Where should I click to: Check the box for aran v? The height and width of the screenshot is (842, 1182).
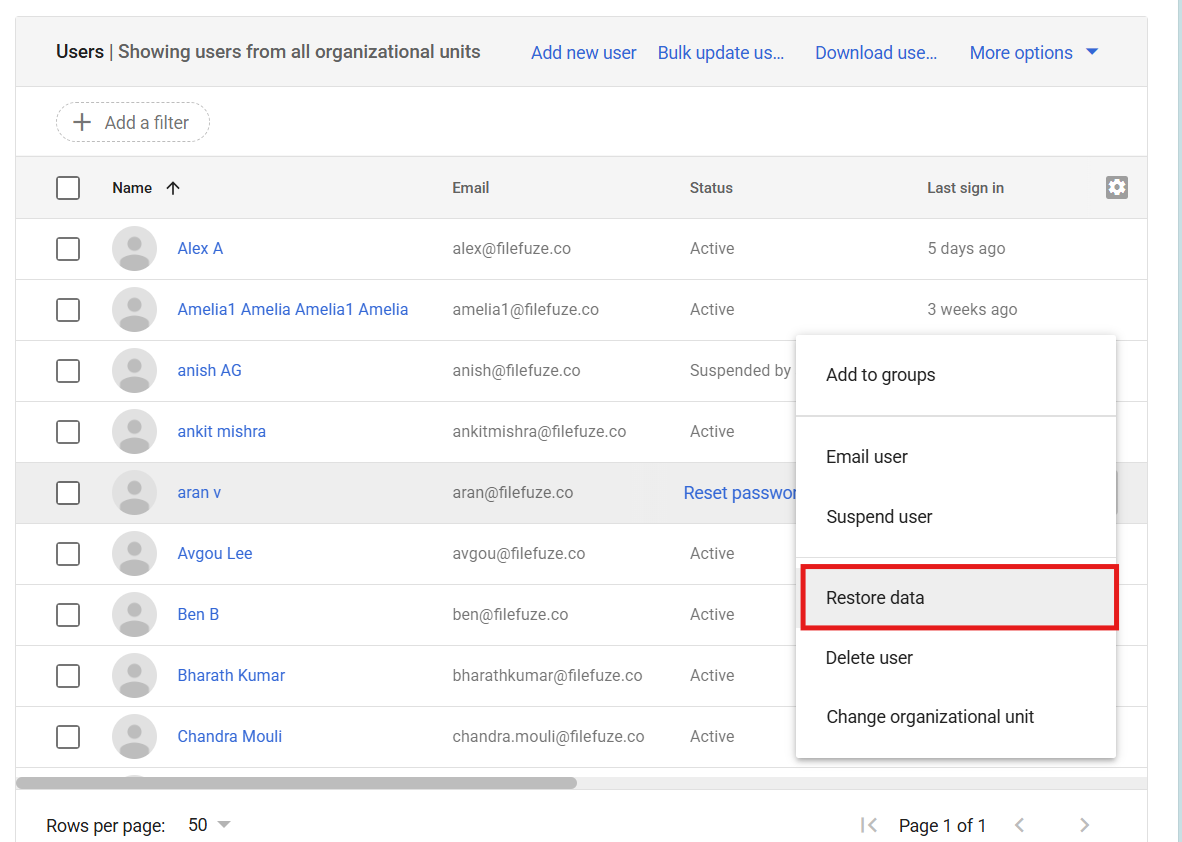[x=68, y=492]
